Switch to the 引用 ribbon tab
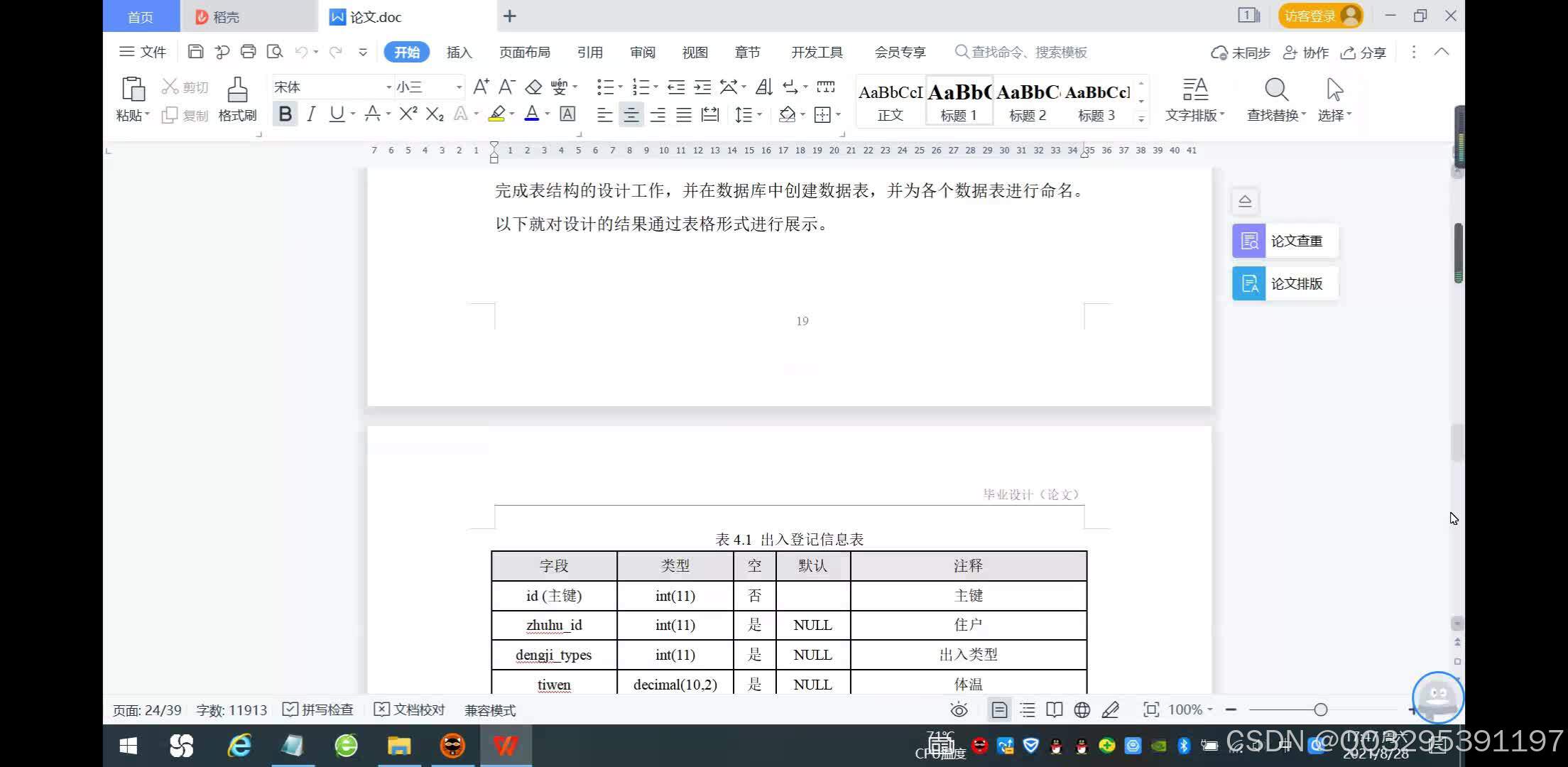The width and height of the screenshot is (1568, 767). tap(589, 52)
